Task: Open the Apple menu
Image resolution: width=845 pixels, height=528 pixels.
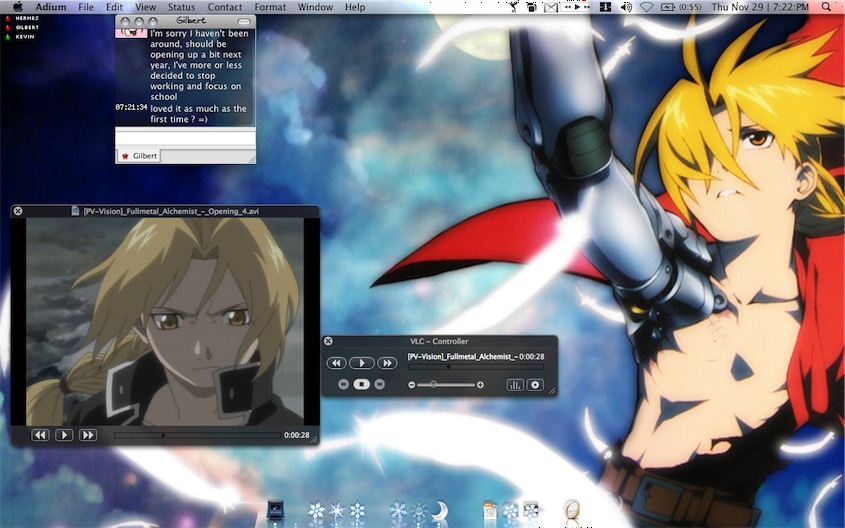Action: click(x=18, y=7)
